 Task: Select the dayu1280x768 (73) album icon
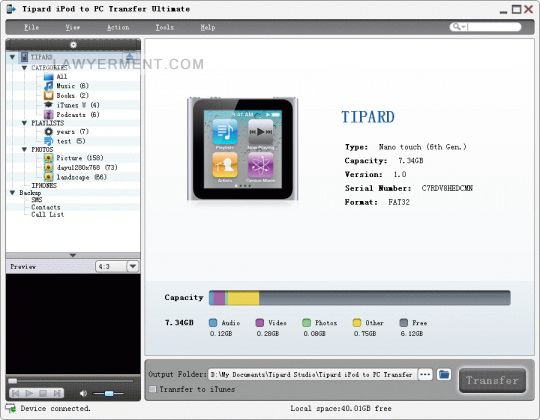[x=49, y=168]
